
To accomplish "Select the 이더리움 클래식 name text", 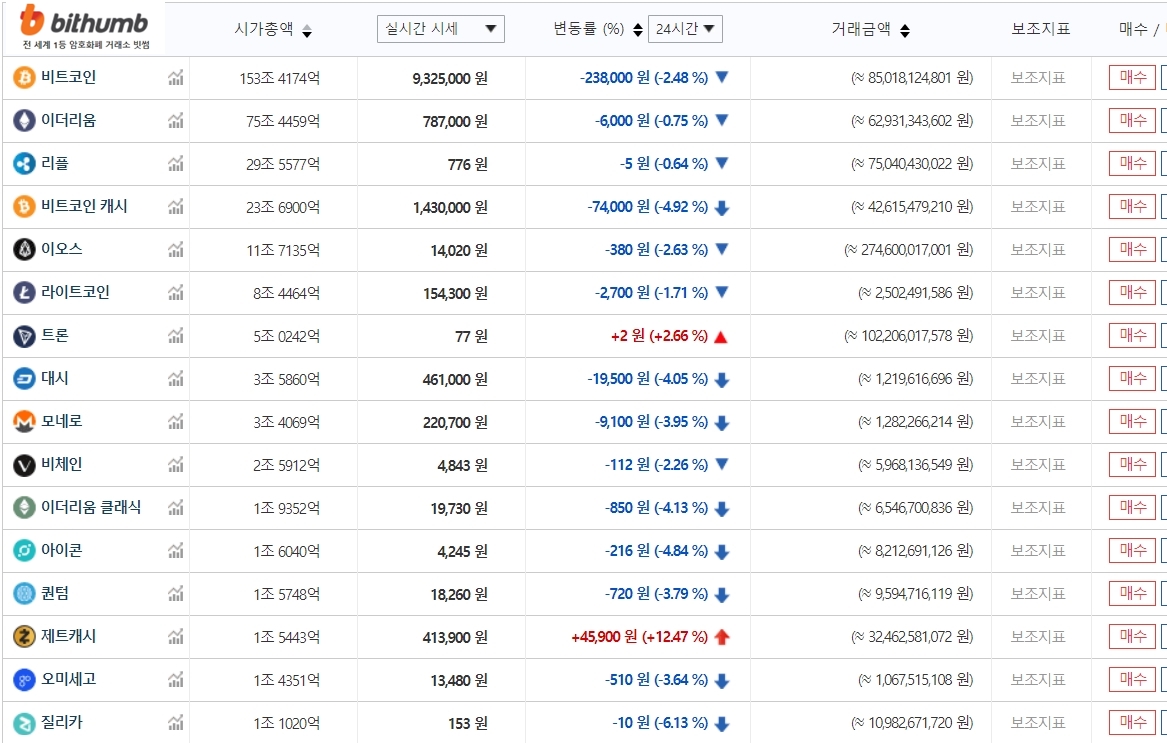I will pyautogui.click(x=91, y=508).
